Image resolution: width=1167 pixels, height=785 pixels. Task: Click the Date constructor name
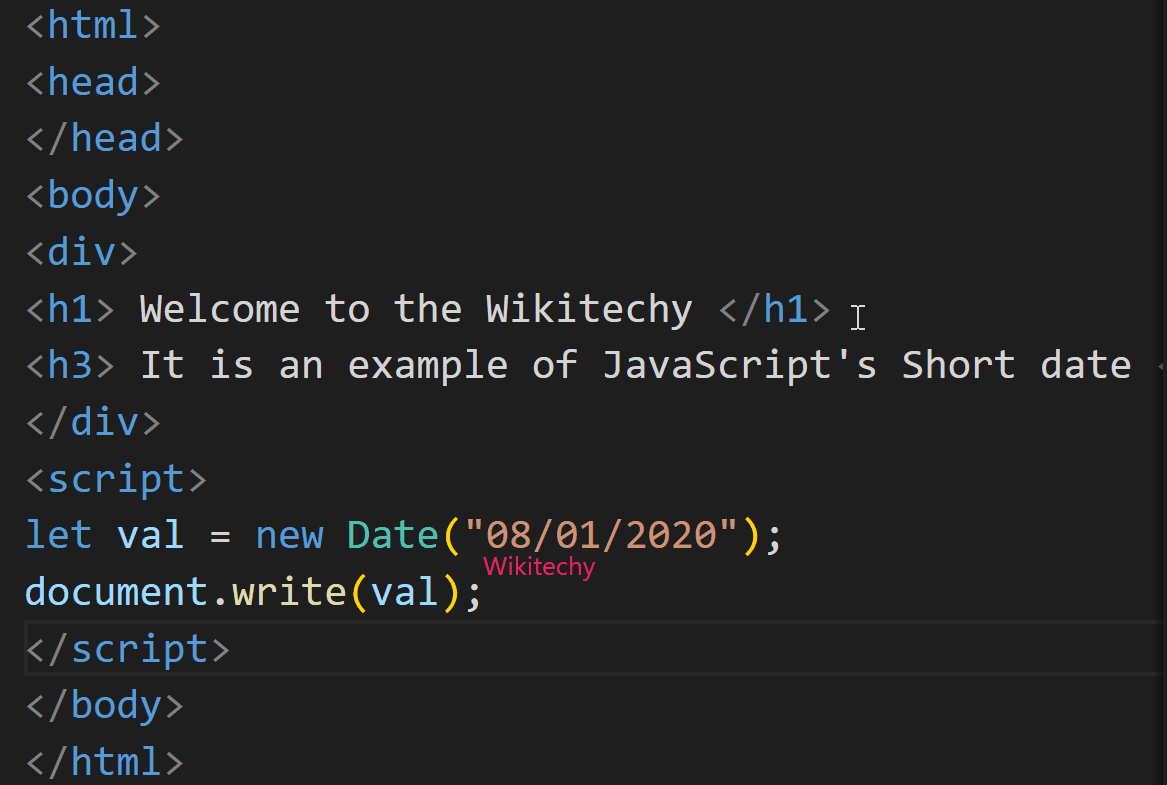tap(392, 535)
